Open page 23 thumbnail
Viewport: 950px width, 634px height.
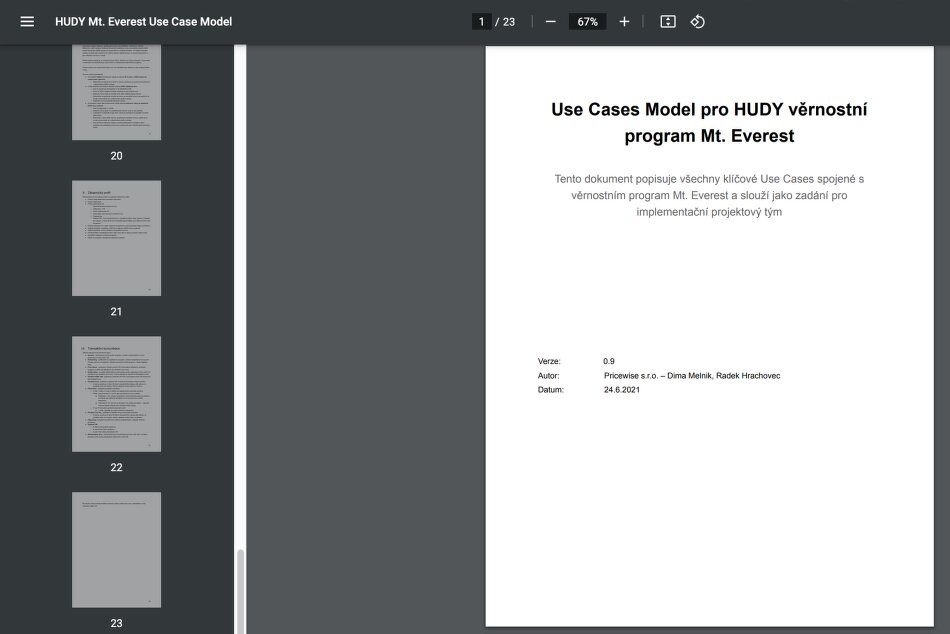116,550
